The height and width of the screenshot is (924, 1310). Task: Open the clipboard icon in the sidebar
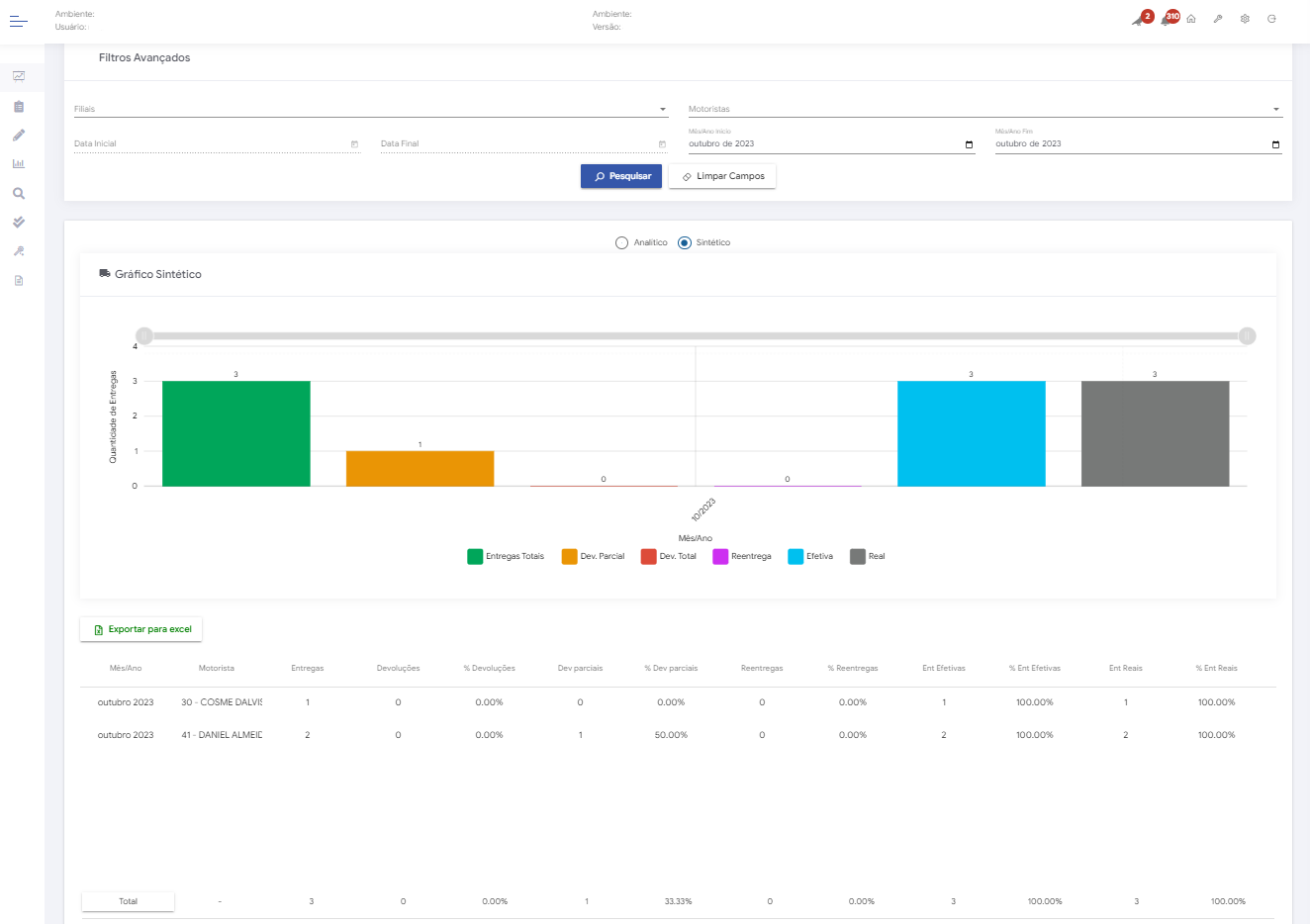click(x=18, y=107)
